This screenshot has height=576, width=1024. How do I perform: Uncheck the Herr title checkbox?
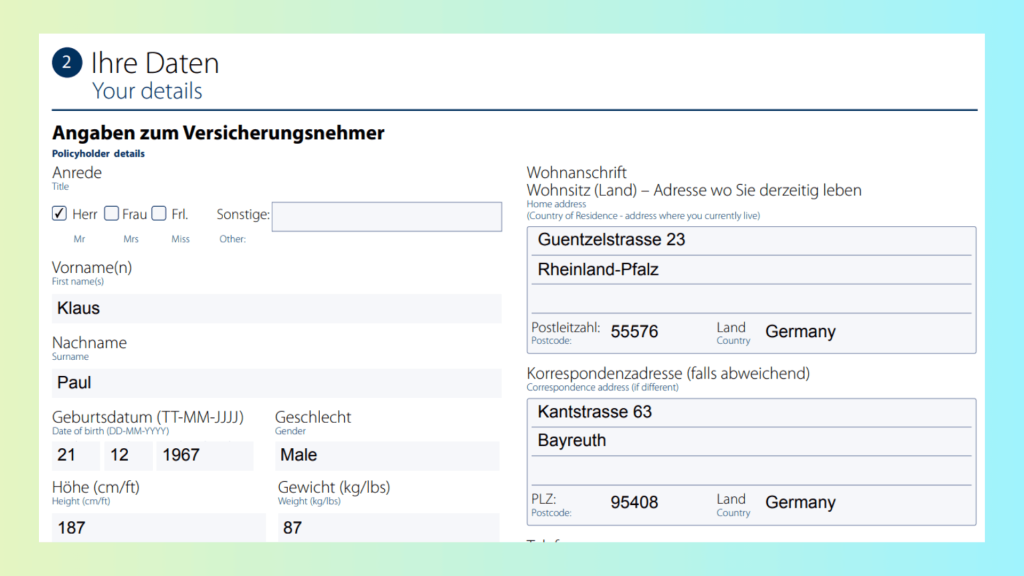click(x=60, y=213)
